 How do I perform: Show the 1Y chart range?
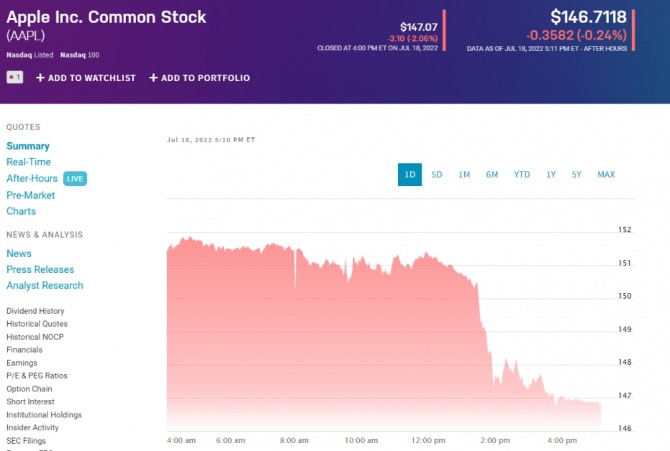pyautogui.click(x=551, y=175)
